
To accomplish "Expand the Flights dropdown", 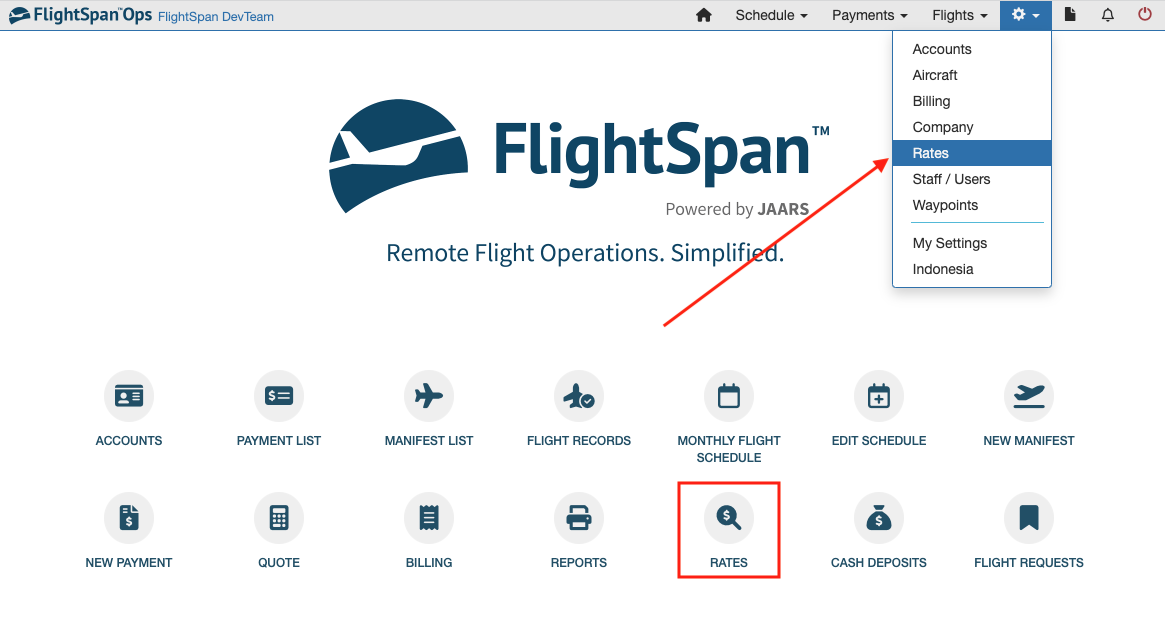I will tap(958, 15).
